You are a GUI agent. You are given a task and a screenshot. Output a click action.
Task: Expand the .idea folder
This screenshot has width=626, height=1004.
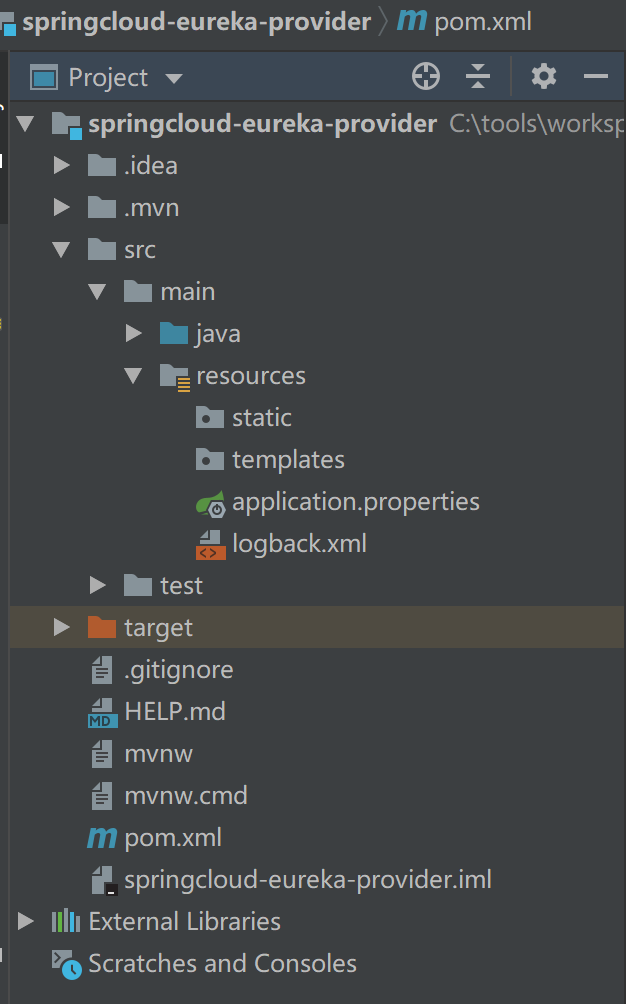click(62, 166)
